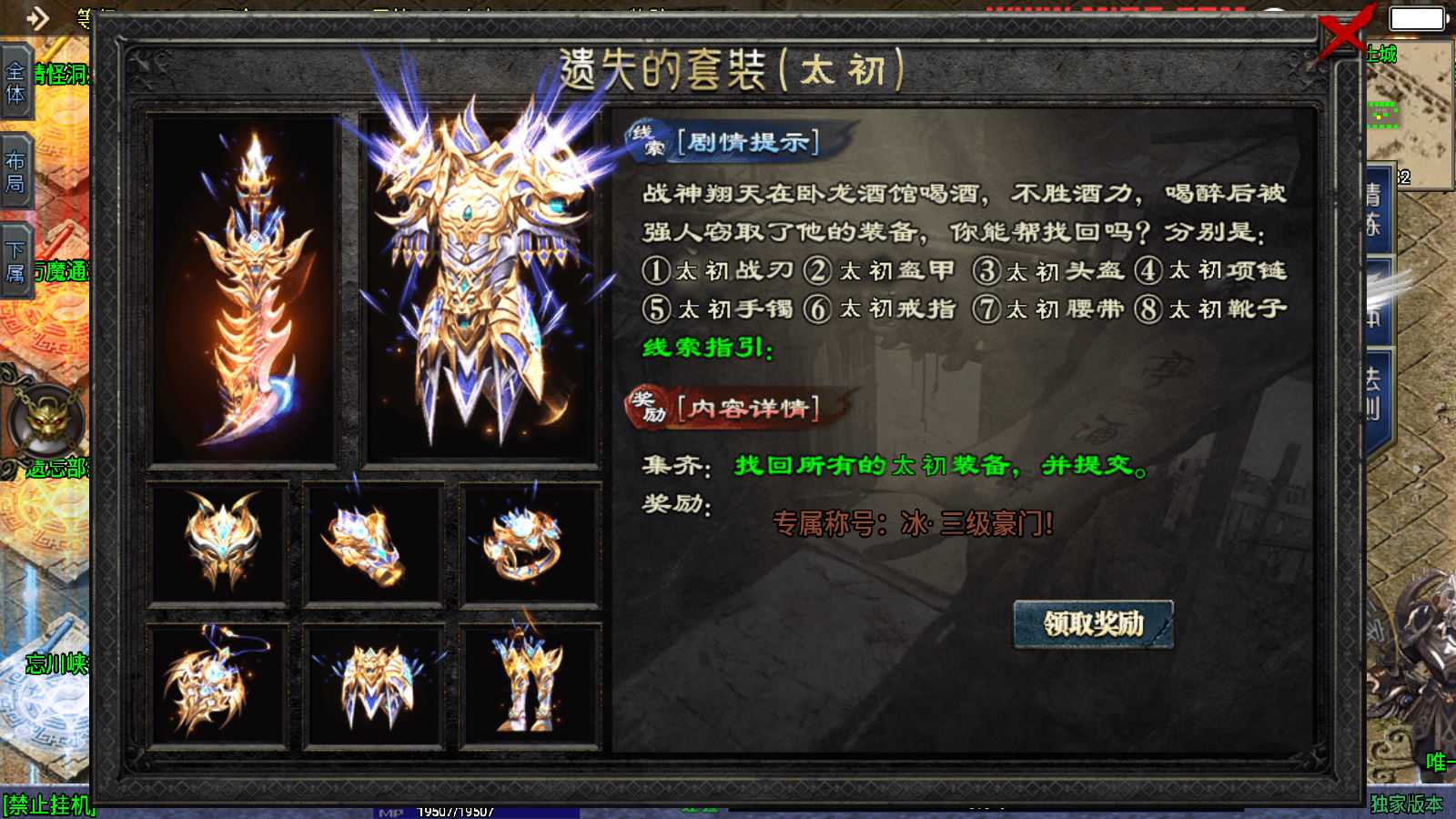
Task: Claim reward with 领取奖励 button
Action: (x=1093, y=624)
